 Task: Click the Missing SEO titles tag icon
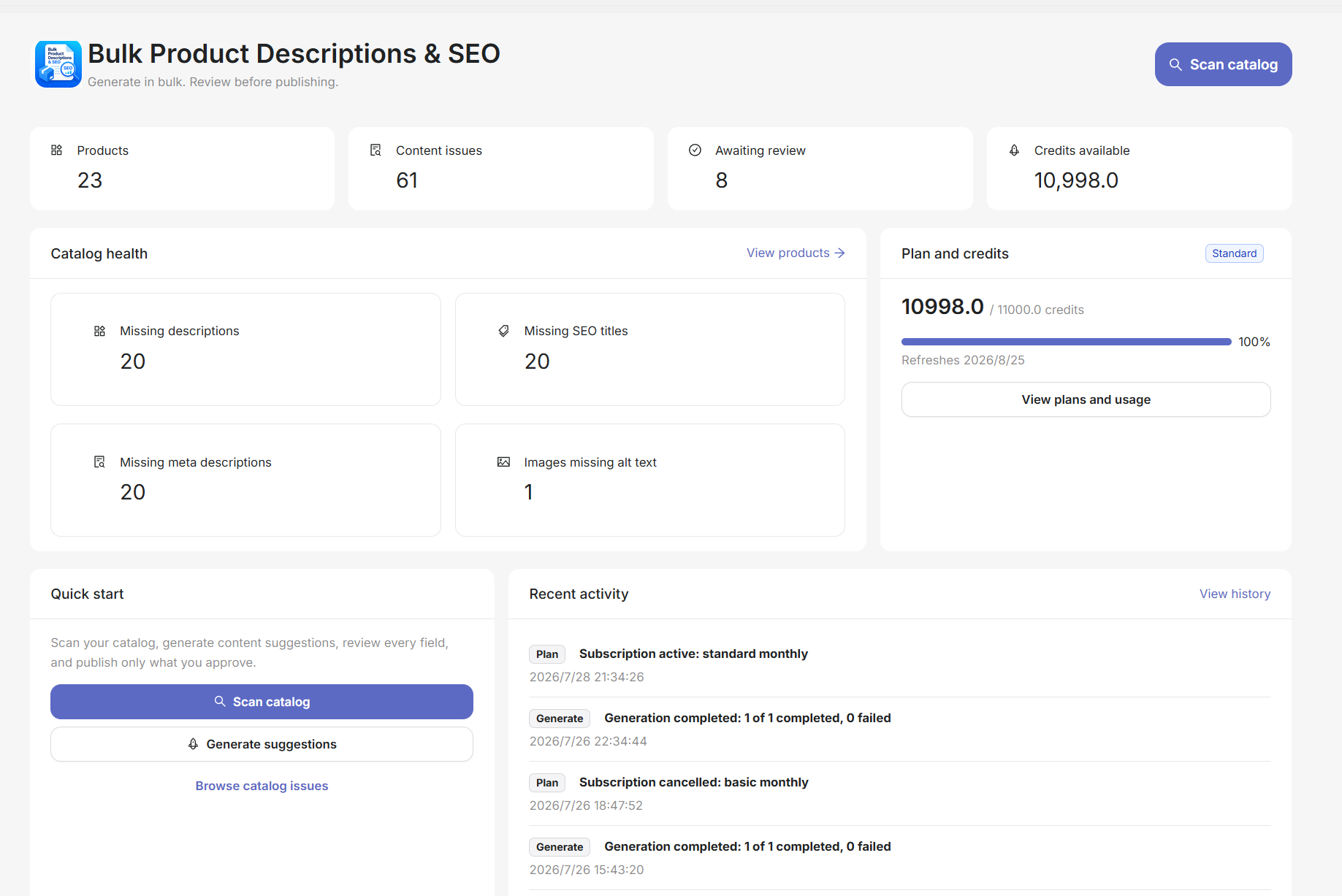[x=503, y=331]
